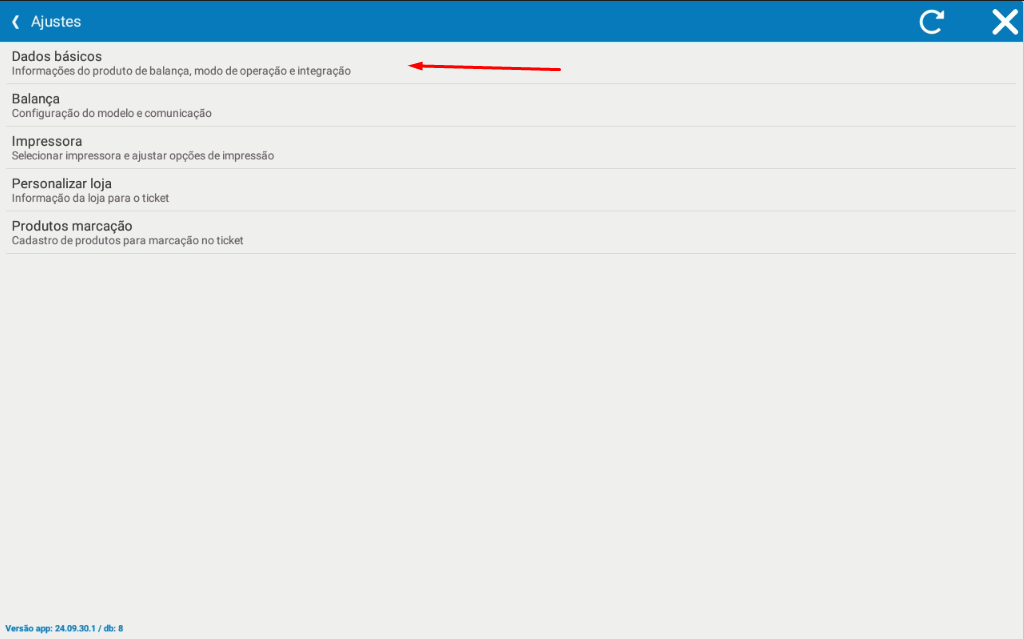Go to Personalizar loja
Image resolution: width=1024 pixels, height=639 pixels.
click(x=62, y=183)
